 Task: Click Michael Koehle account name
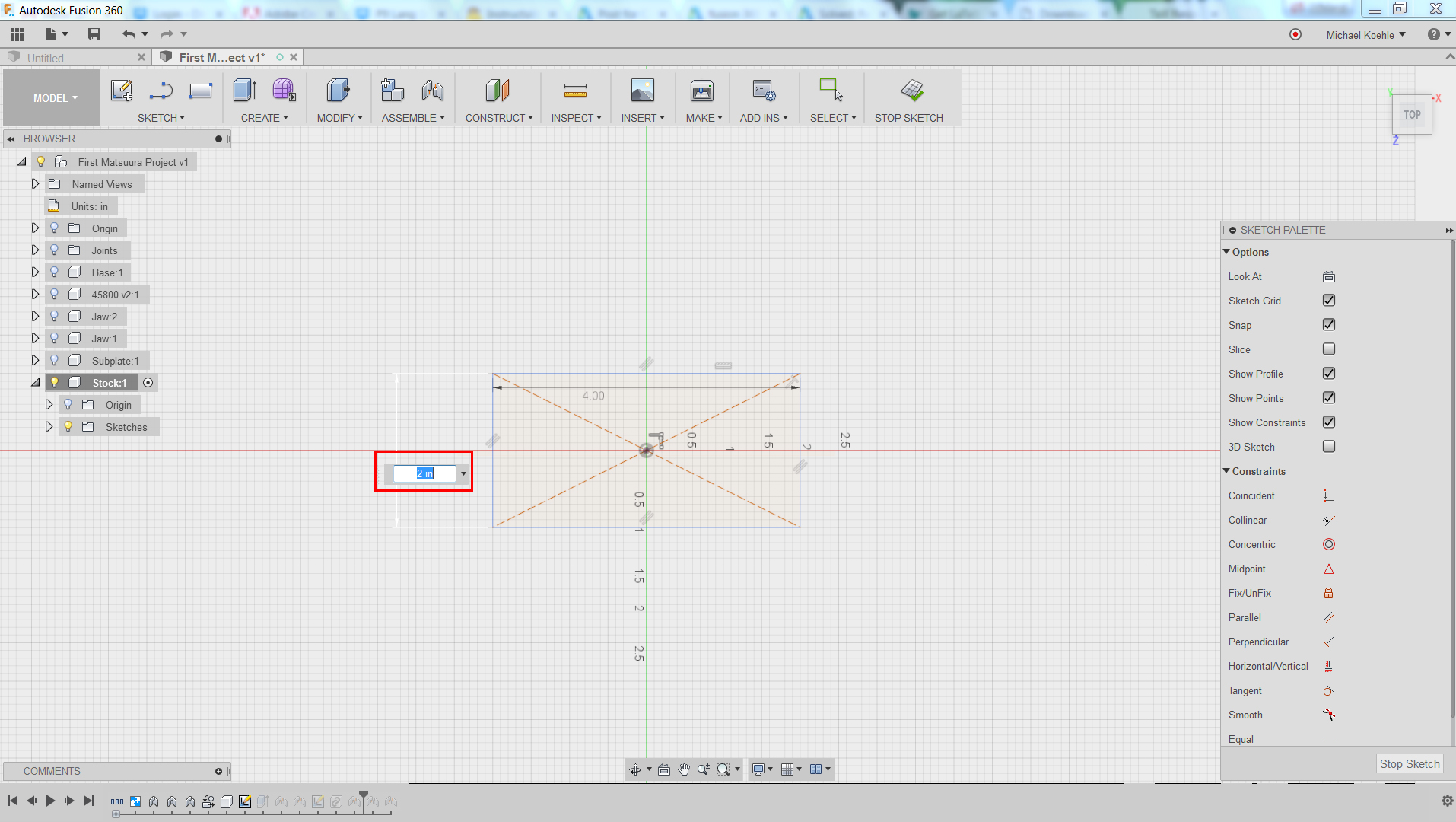pyautogui.click(x=1360, y=35)
